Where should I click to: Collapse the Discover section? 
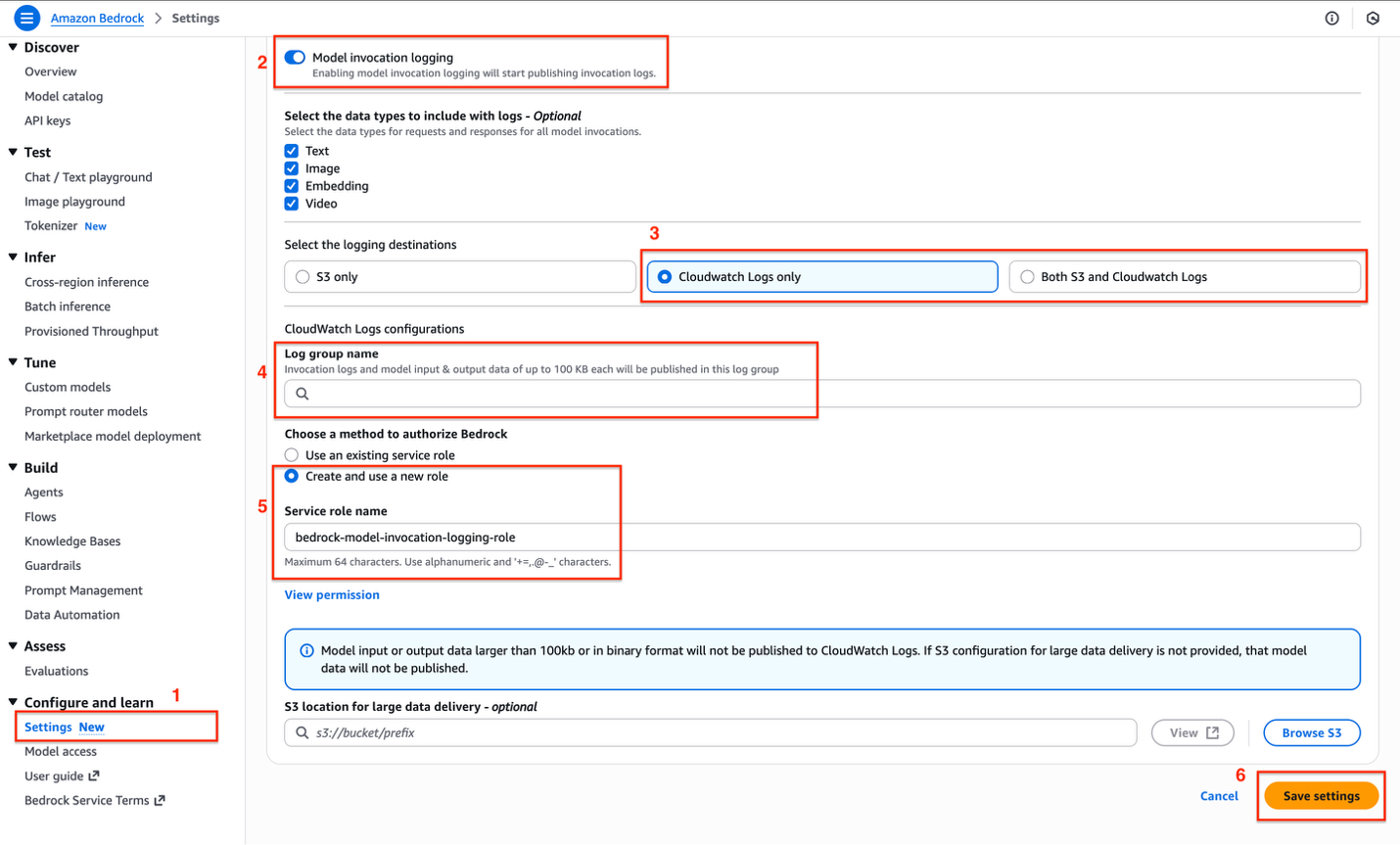point(12,47)
